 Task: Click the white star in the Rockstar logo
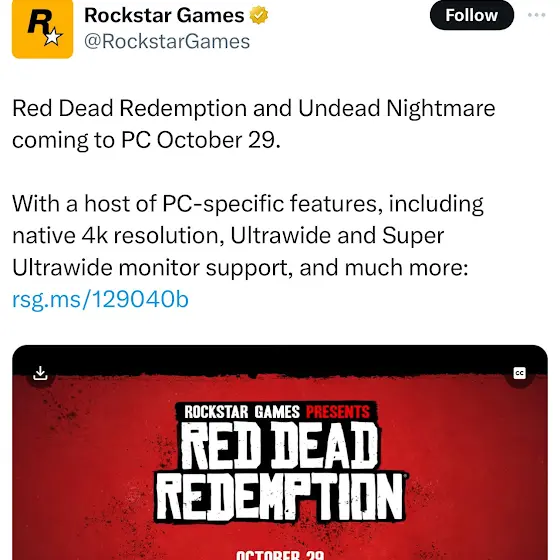[53, 37]
